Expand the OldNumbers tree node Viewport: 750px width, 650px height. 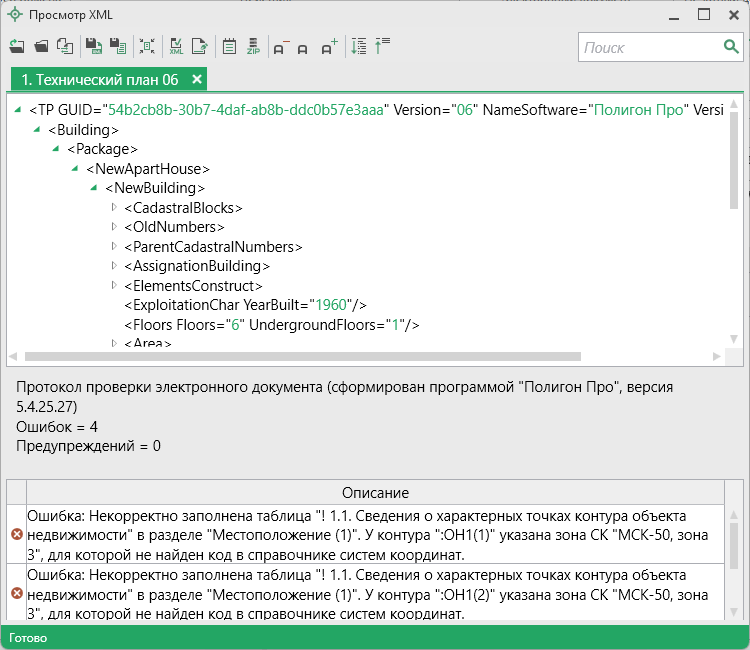(x=113, y=227)
